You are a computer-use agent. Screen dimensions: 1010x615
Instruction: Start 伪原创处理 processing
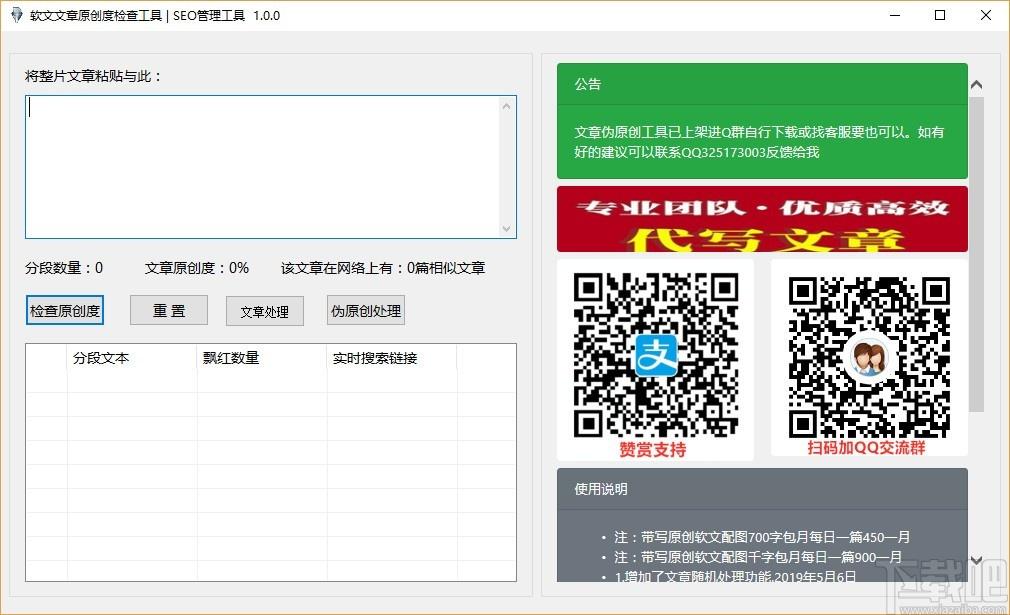(366, 310)
